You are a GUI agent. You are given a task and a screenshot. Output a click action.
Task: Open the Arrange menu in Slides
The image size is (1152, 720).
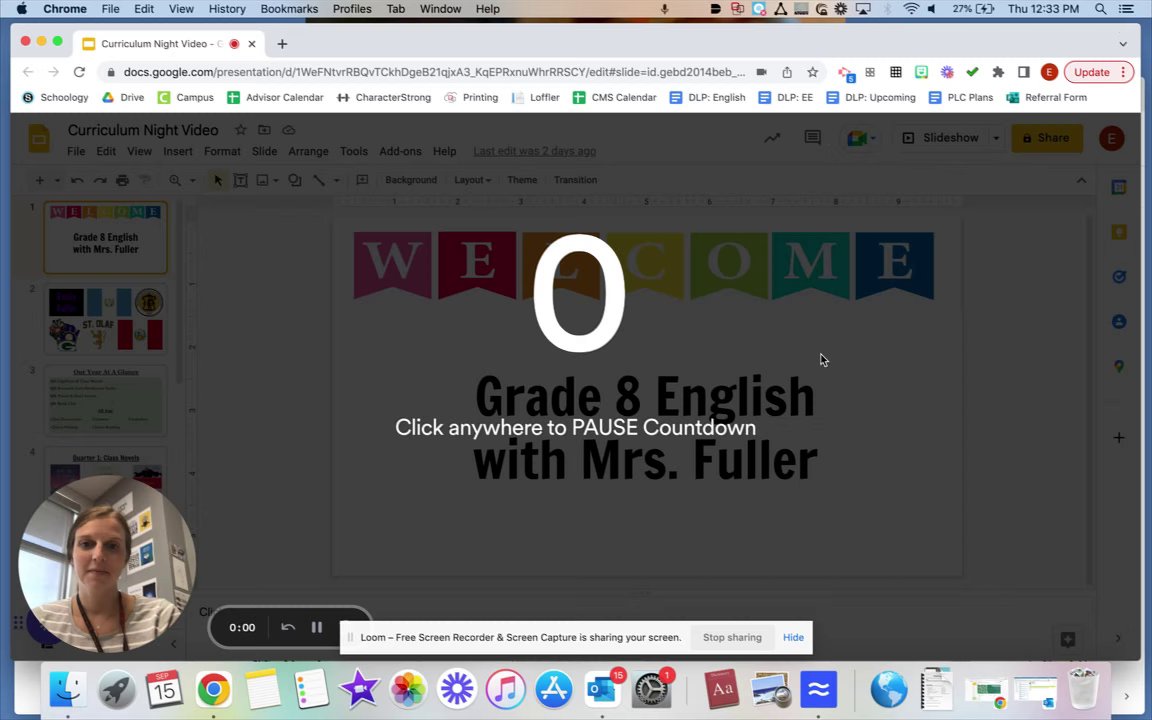308,151
